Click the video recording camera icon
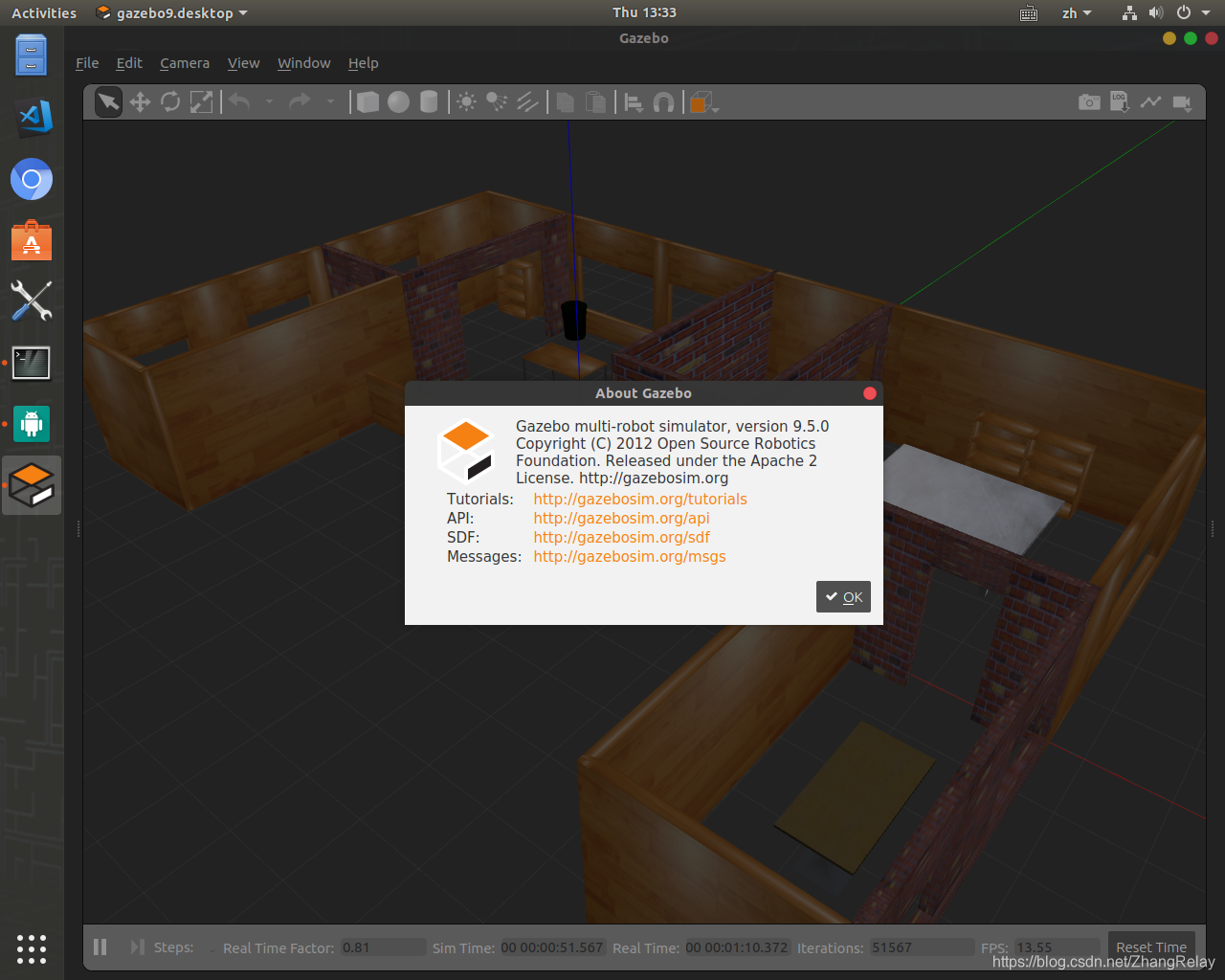Image resolution: width=1225 pixels, height=980 pixels. click(1183, 101)
